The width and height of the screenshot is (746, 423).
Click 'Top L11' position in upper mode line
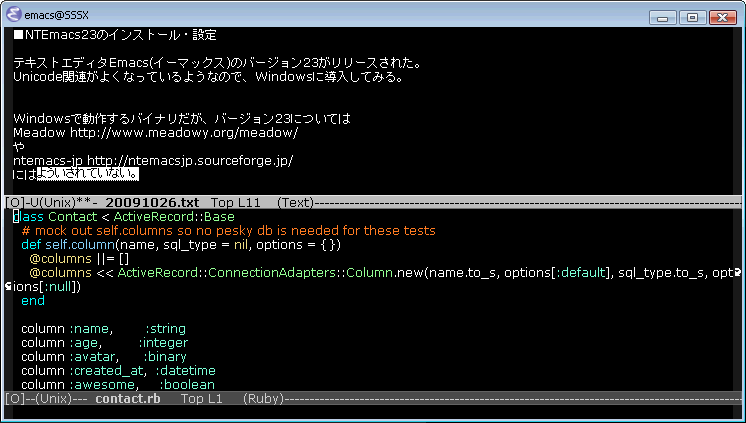236,203
